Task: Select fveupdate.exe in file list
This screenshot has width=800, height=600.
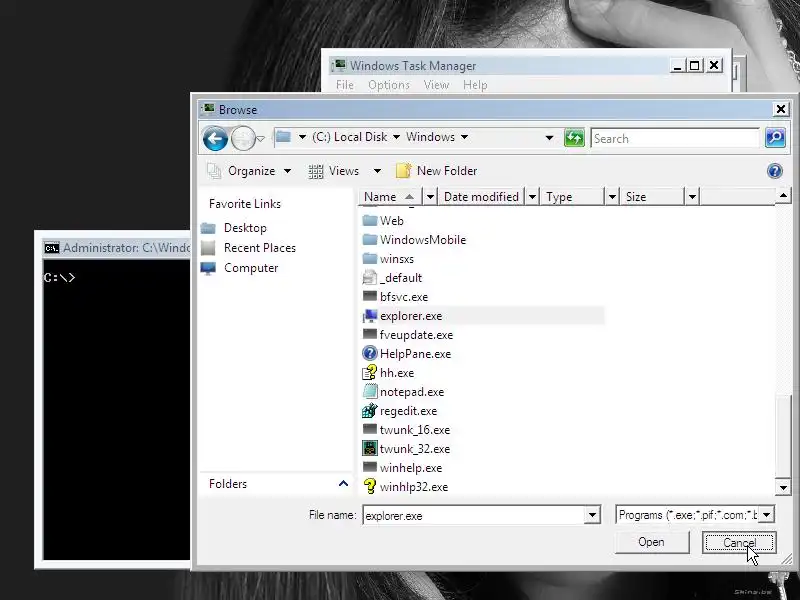Action: (416, 335)
